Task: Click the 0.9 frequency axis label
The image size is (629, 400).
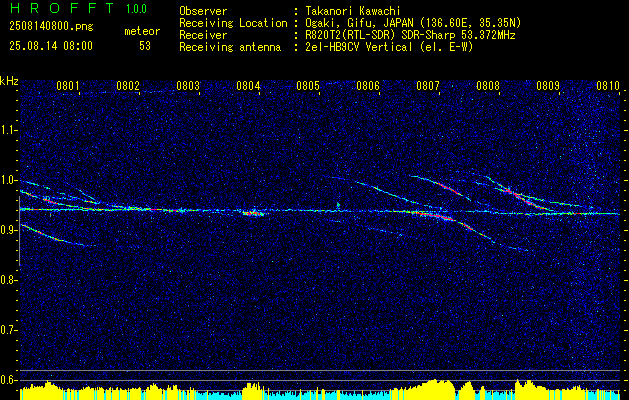Action: click(x=8, y=230)
